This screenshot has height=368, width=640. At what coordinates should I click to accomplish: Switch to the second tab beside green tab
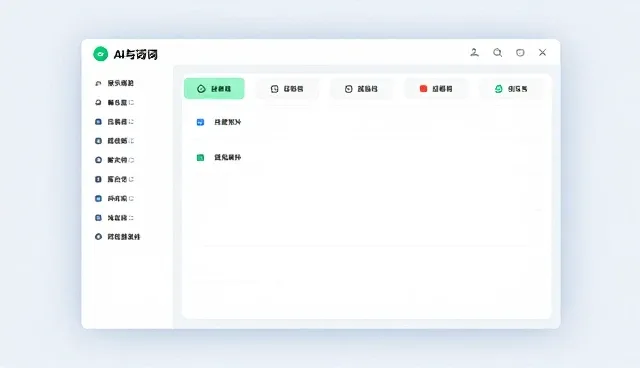click(287, 89)
